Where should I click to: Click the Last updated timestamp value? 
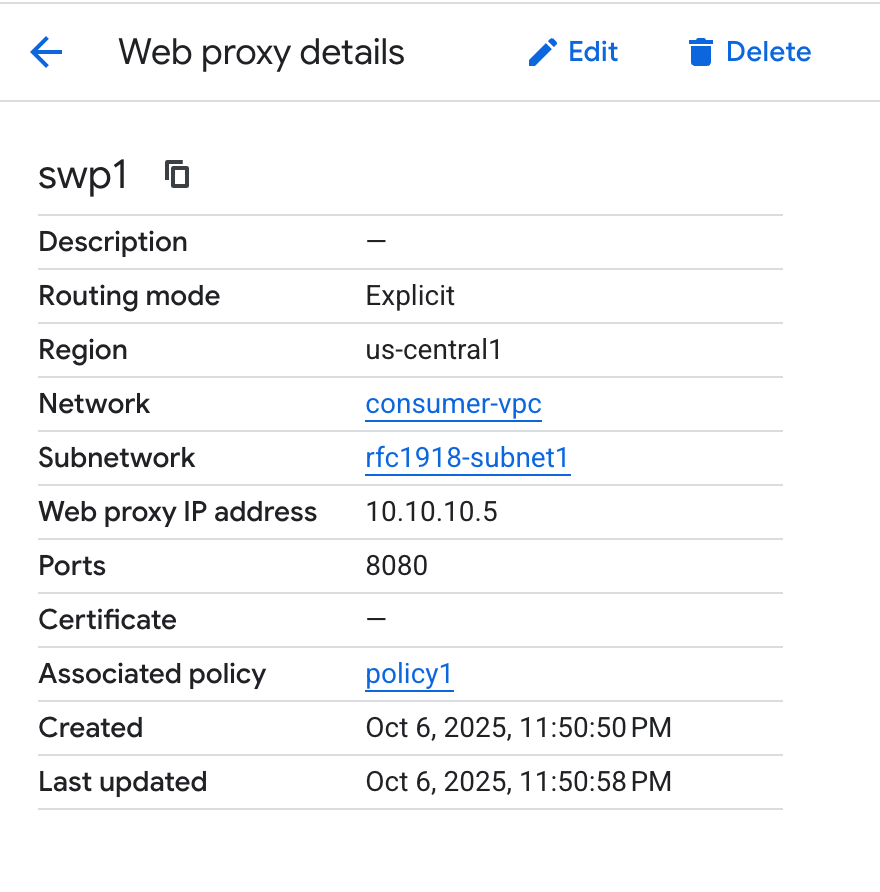point(518,782)
